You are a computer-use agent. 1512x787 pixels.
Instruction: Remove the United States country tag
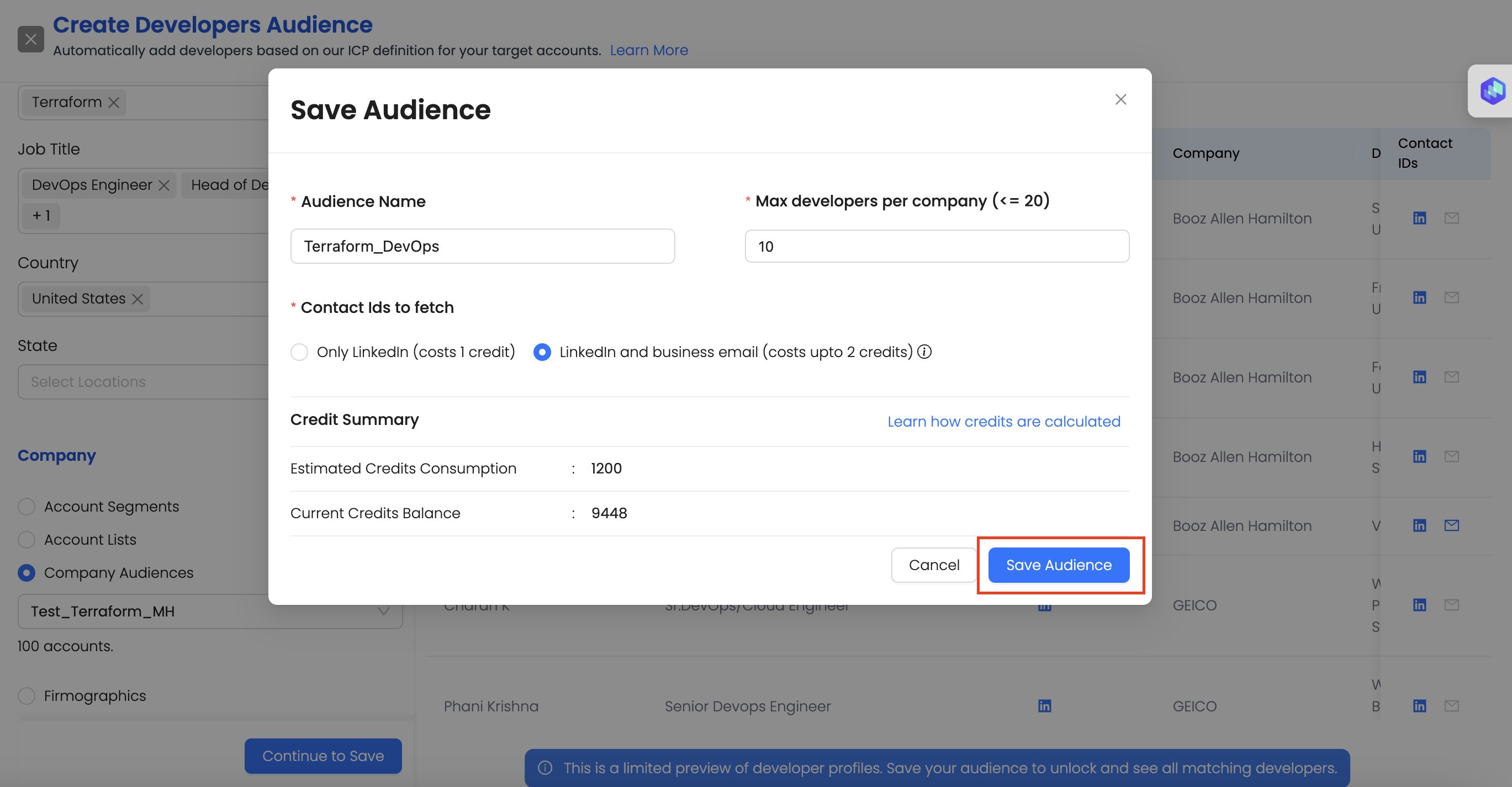(138, 299)
